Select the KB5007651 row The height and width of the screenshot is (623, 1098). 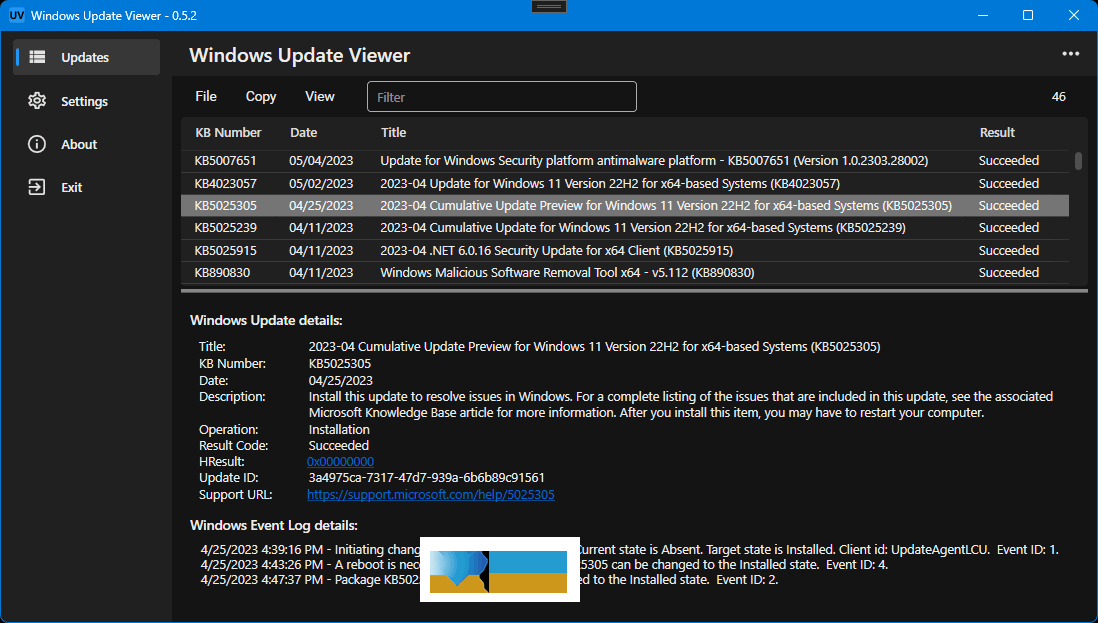click(x=625, y=161)
